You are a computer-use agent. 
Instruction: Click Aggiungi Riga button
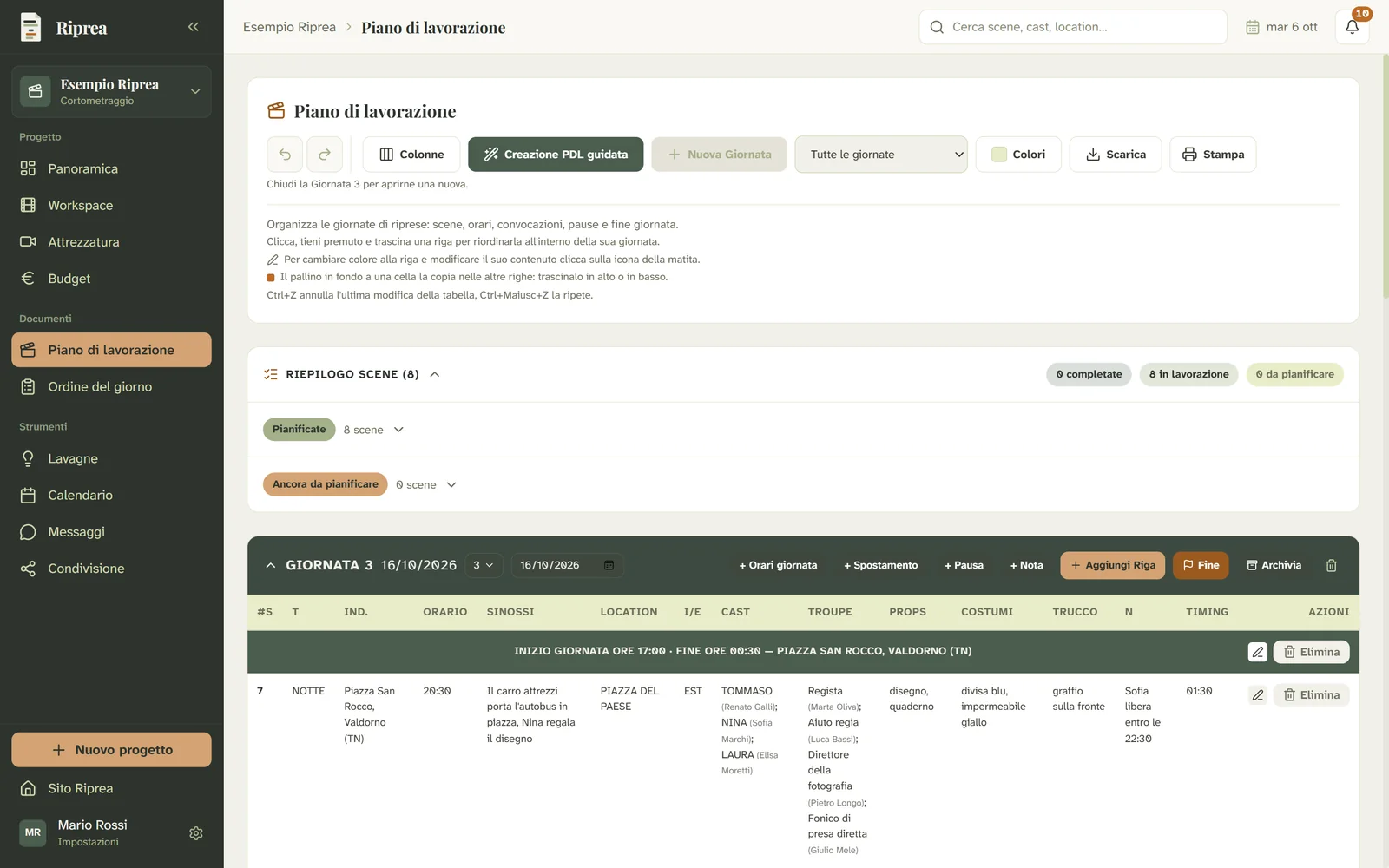pyautogui.click(x=1113, y=565)
